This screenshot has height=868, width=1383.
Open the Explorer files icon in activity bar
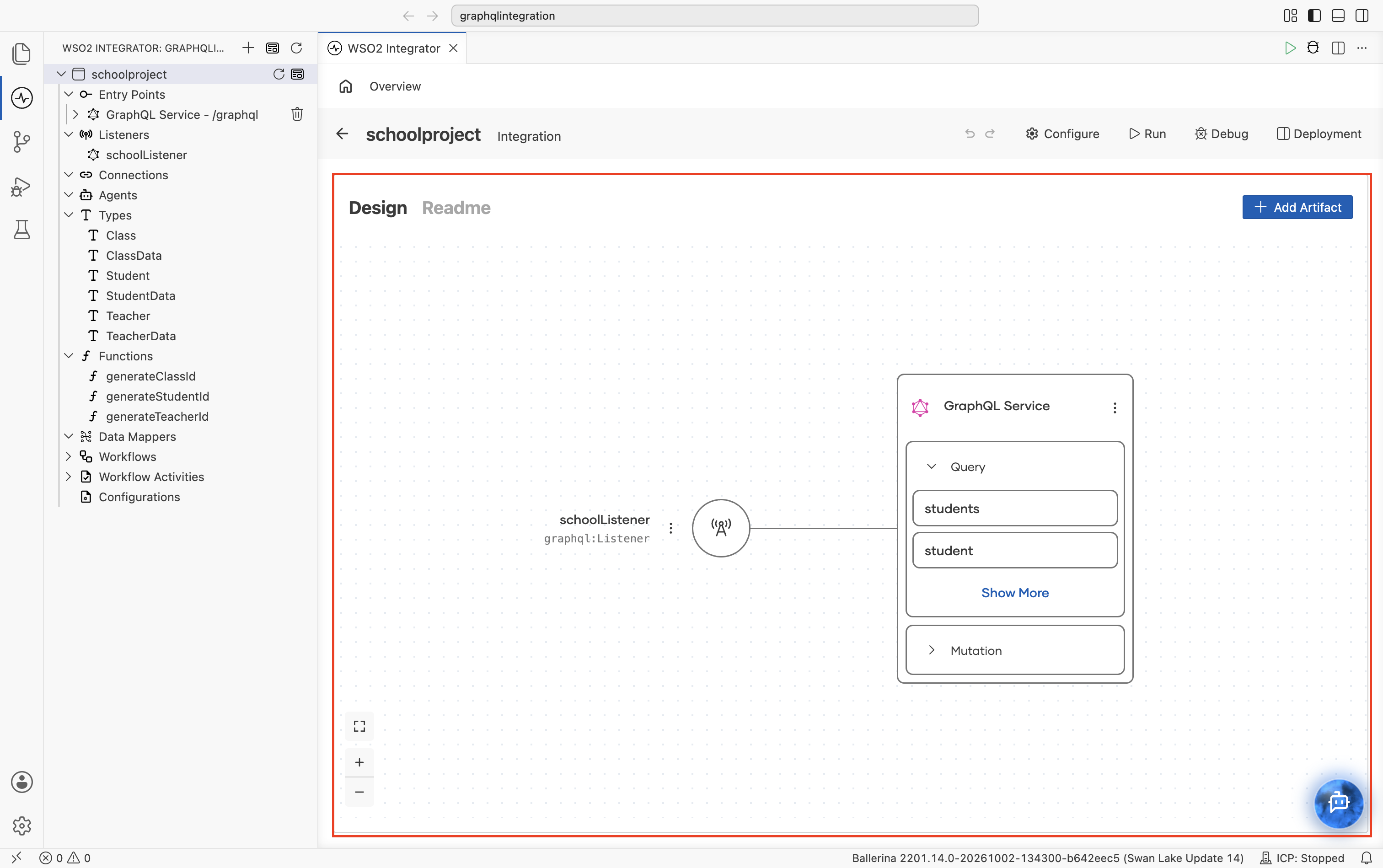(22, 54)
